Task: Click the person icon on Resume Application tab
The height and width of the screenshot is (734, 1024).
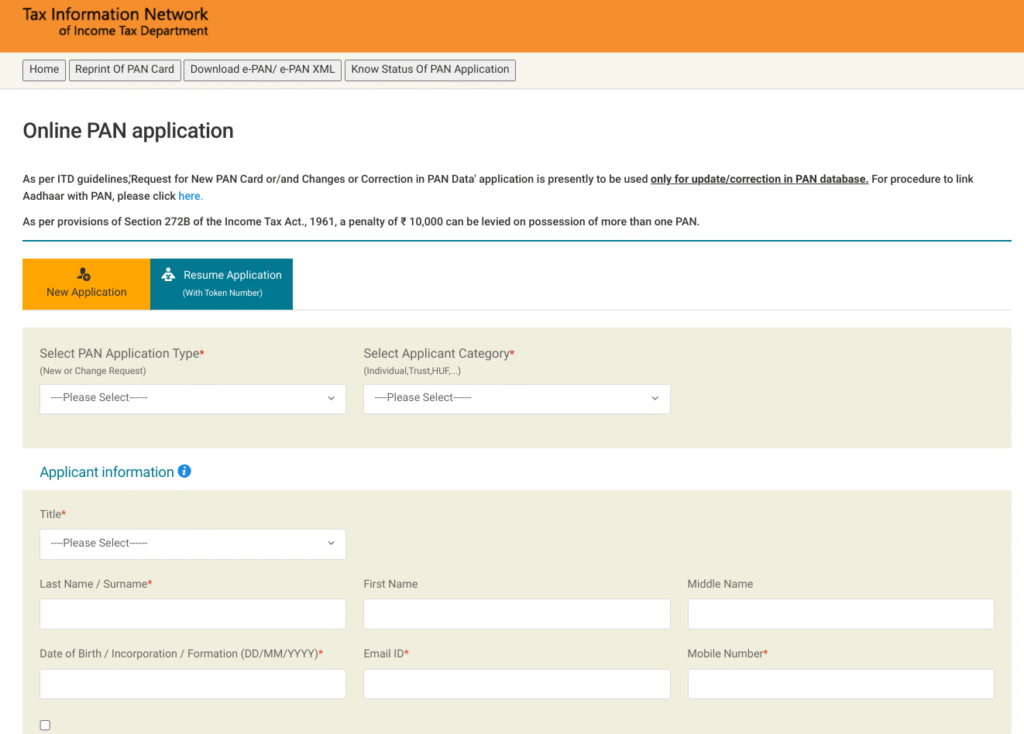Action: [x=168, y=274]
